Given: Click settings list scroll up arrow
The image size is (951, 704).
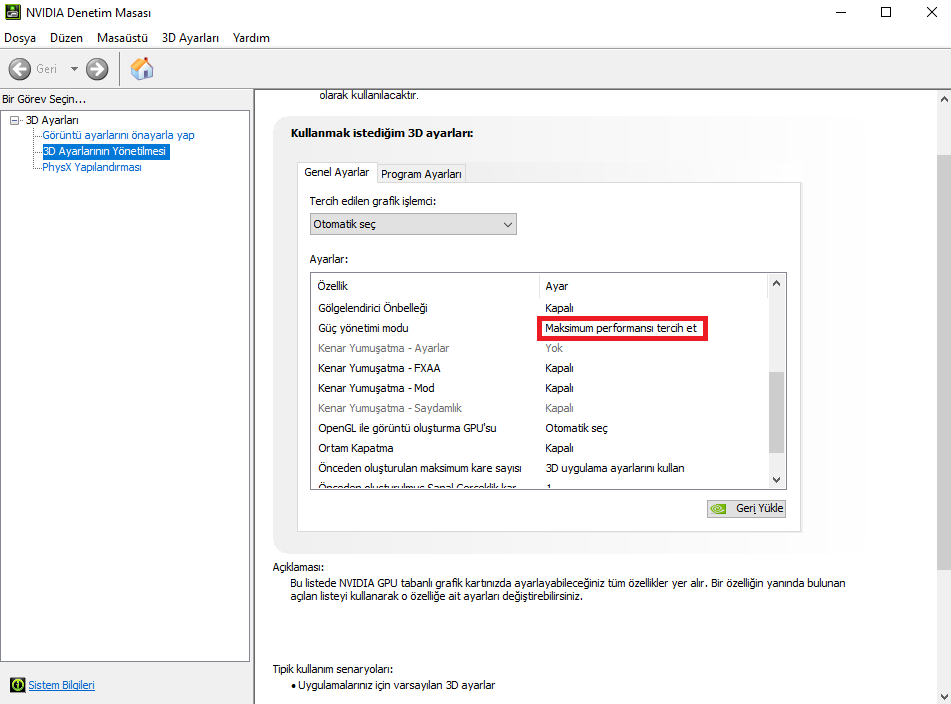Looking at the screenshot, I should coord(776,283).
